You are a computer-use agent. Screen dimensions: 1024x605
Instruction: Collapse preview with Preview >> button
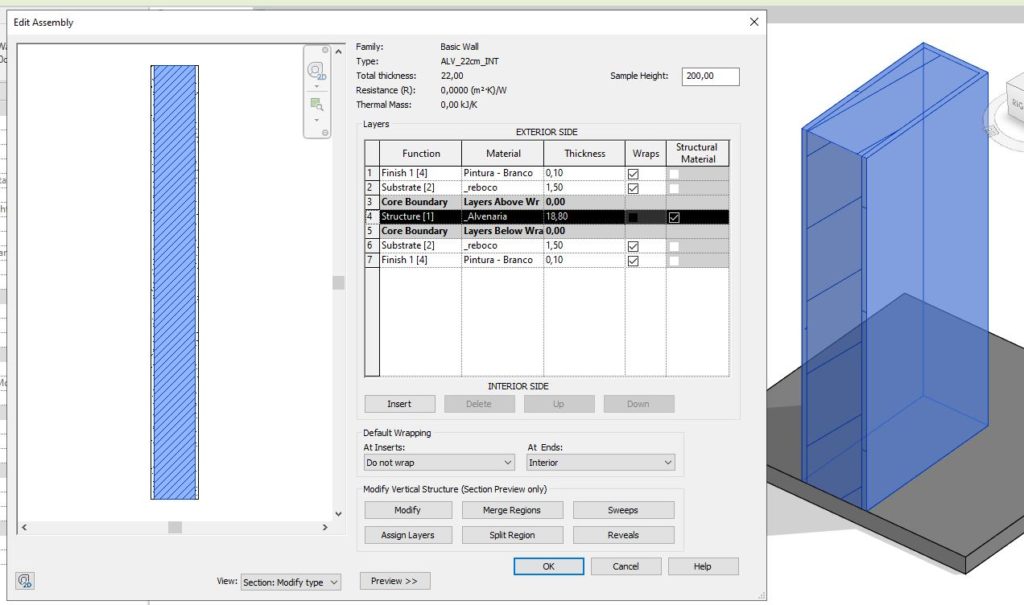pyautogui.click(x=394, y=581)
